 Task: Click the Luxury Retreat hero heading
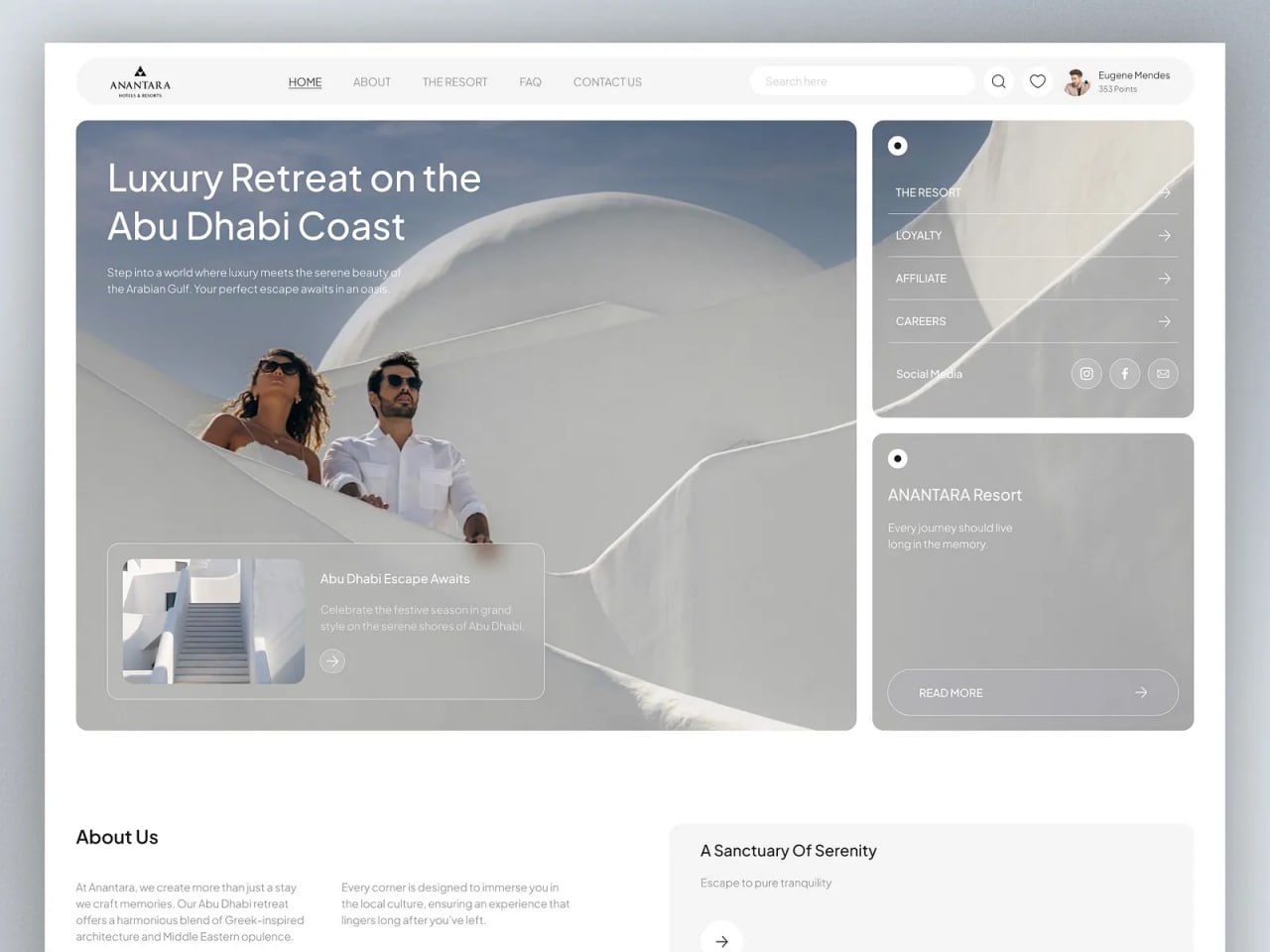pyautogui.click(x=294, y=202)
